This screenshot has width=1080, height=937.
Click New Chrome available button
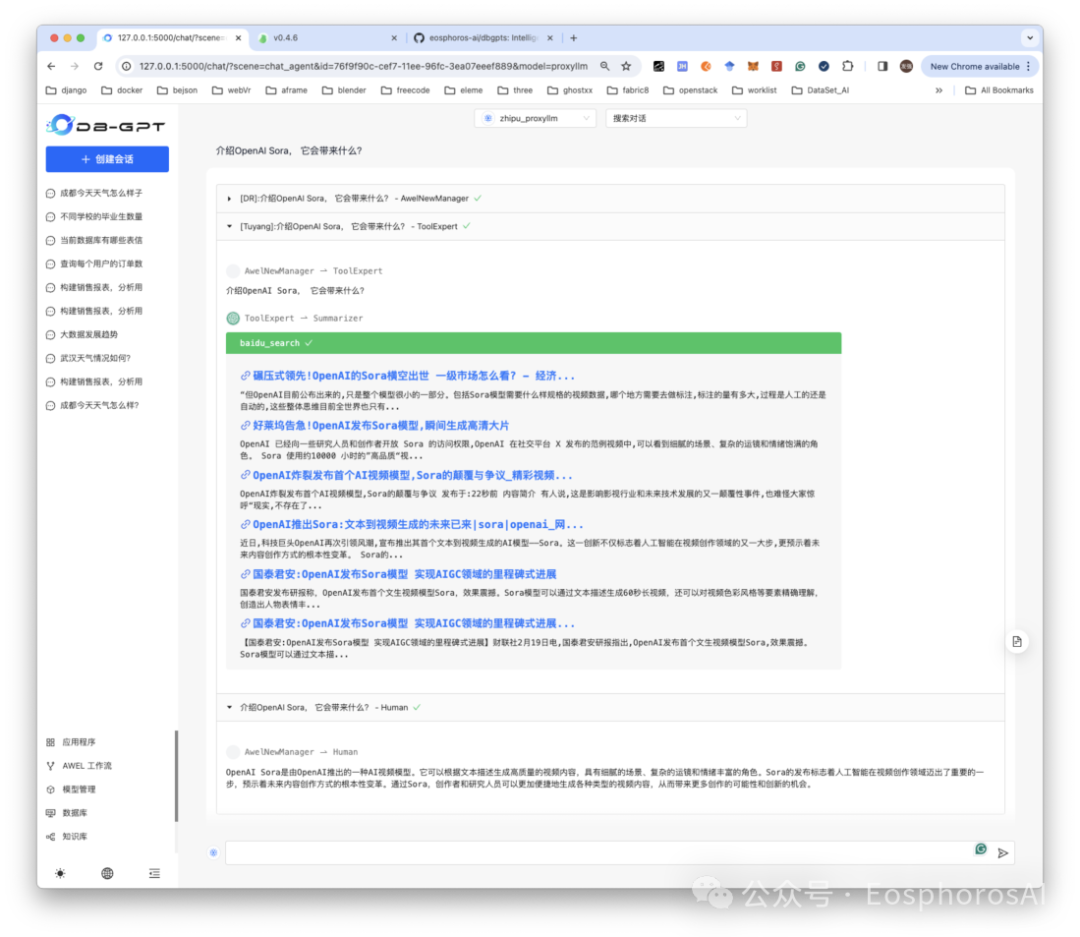979,66
